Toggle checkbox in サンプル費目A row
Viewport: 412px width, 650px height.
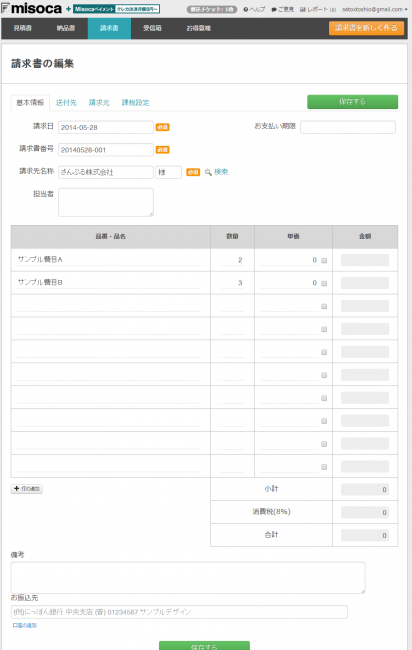[x=324, y=260]
